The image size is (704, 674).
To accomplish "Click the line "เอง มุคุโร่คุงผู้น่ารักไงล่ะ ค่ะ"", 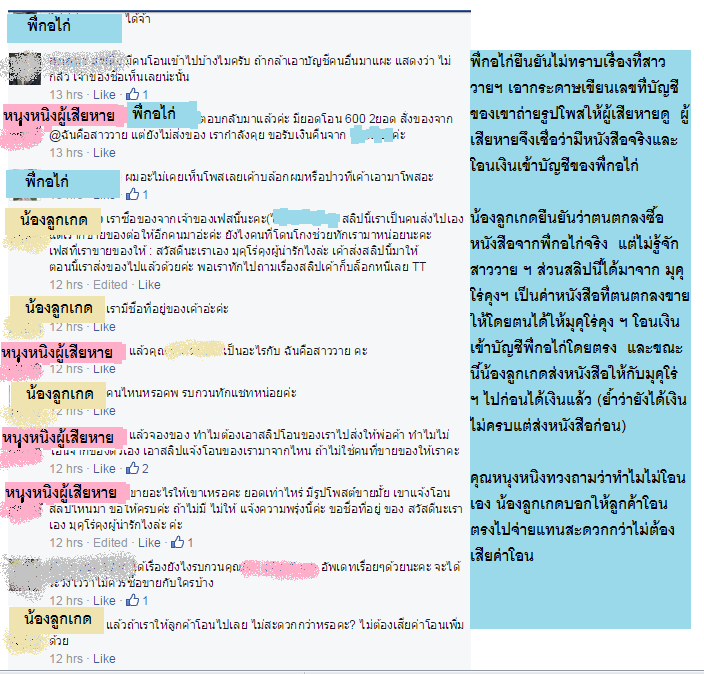I will [x=116, y=524].
